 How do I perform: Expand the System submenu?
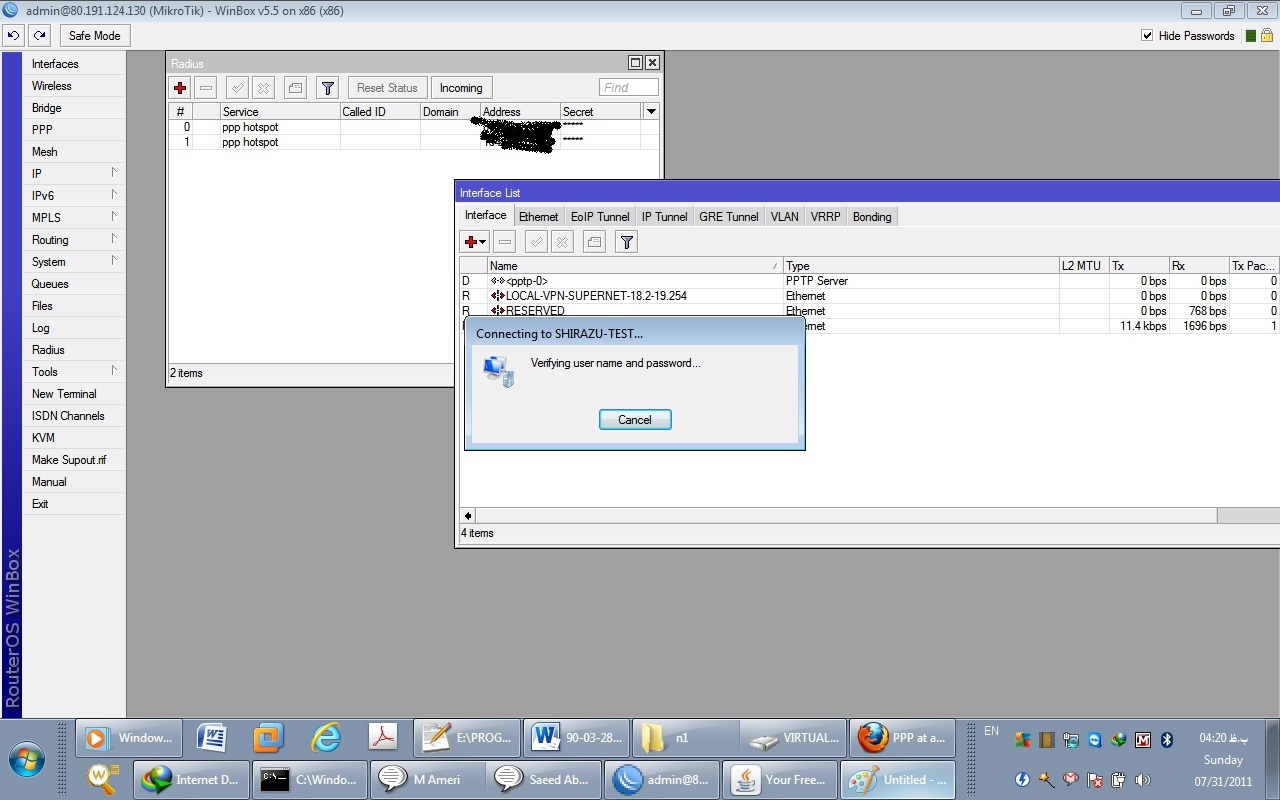click(72, 261)
